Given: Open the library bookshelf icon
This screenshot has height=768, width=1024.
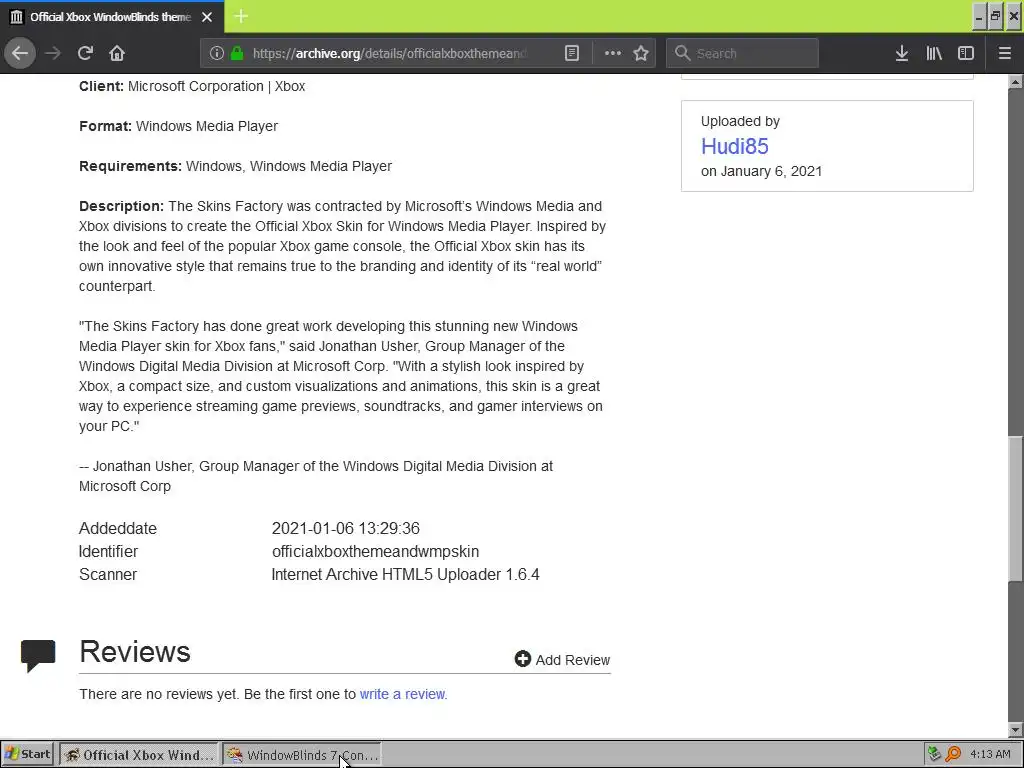Looking at the screenshot, I should tap(934, 53).
